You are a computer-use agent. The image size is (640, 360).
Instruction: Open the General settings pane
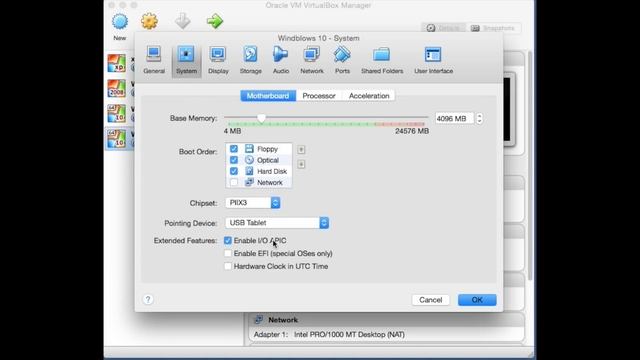pos(154,60)
